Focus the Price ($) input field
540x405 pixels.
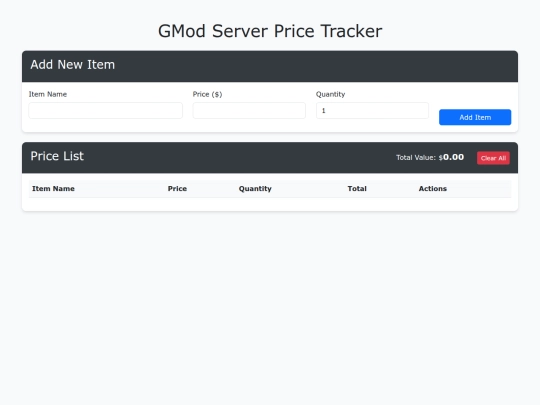click(249, 111)
